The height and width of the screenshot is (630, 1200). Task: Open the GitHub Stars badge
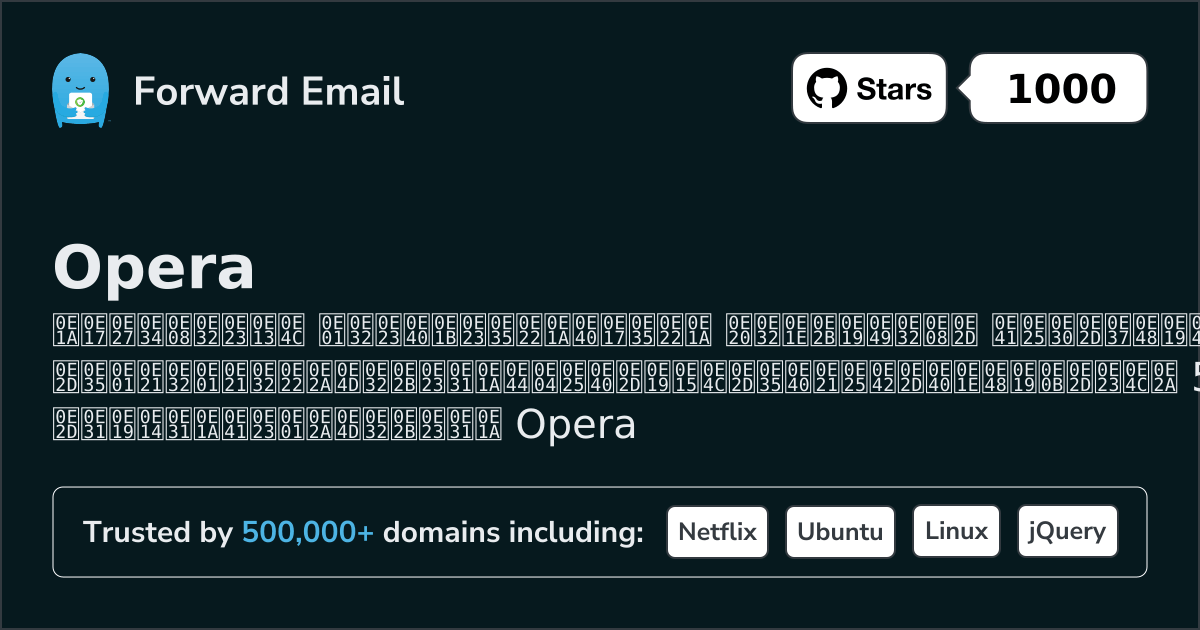(868, 88)
